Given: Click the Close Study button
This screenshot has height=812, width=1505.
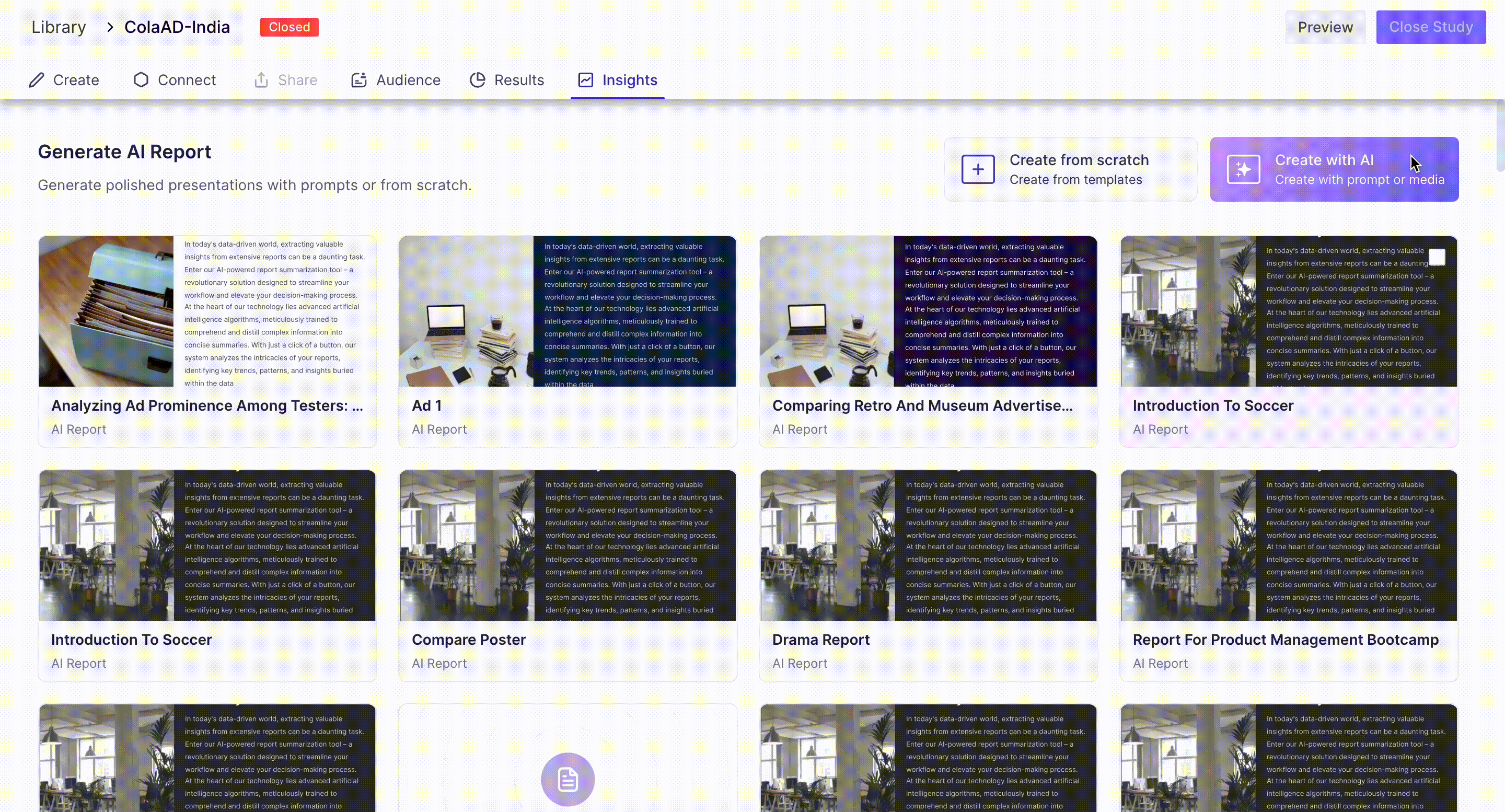Looking at the screenshot, I should click(x=1431, y=27).
